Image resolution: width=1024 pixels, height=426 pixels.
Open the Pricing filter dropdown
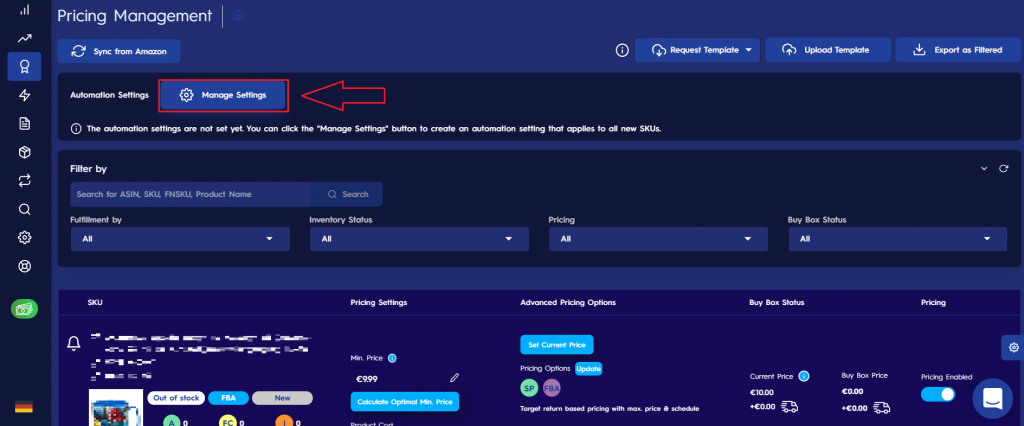[x=658, y=239]
